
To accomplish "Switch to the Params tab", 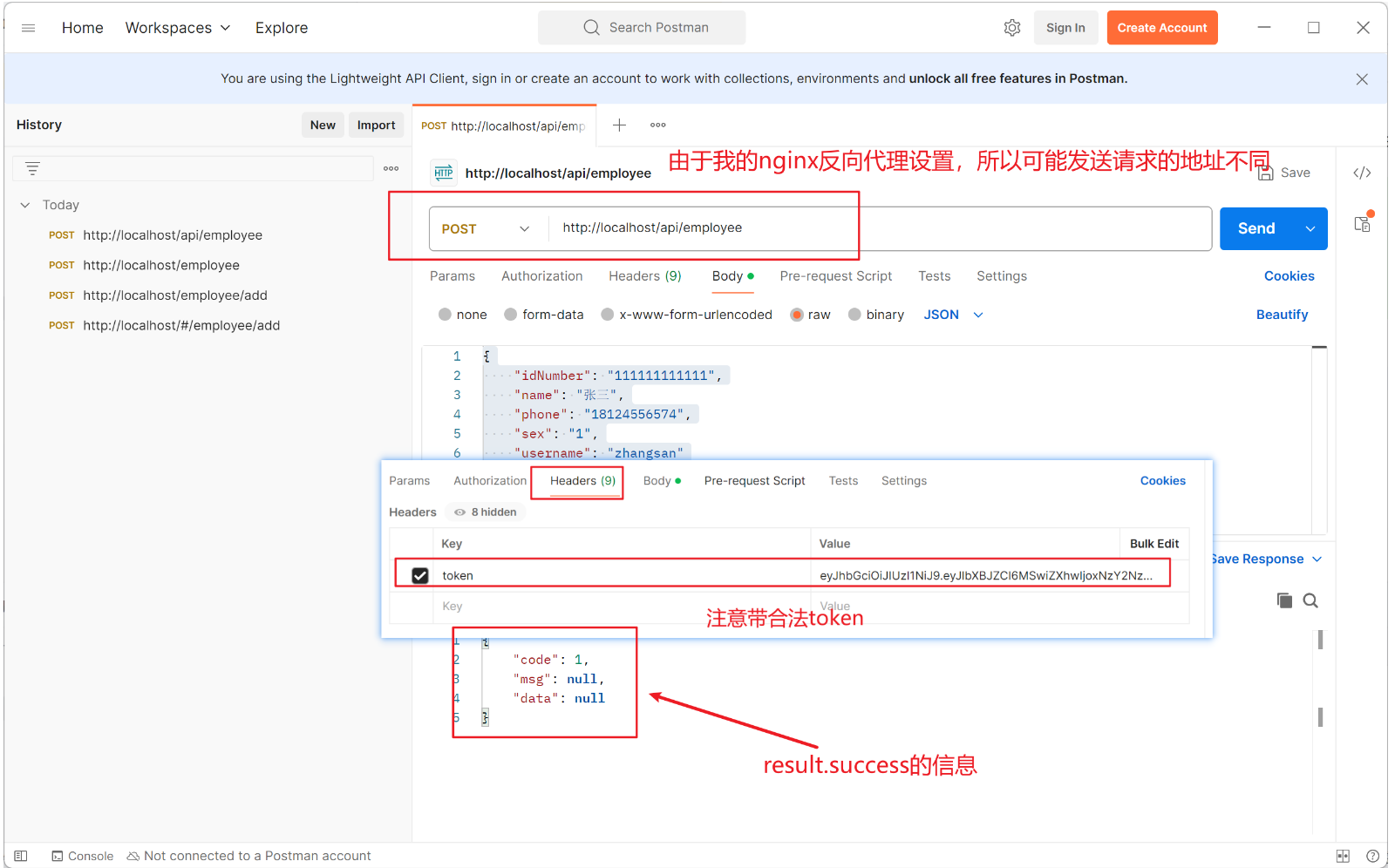I will [453, 276].
